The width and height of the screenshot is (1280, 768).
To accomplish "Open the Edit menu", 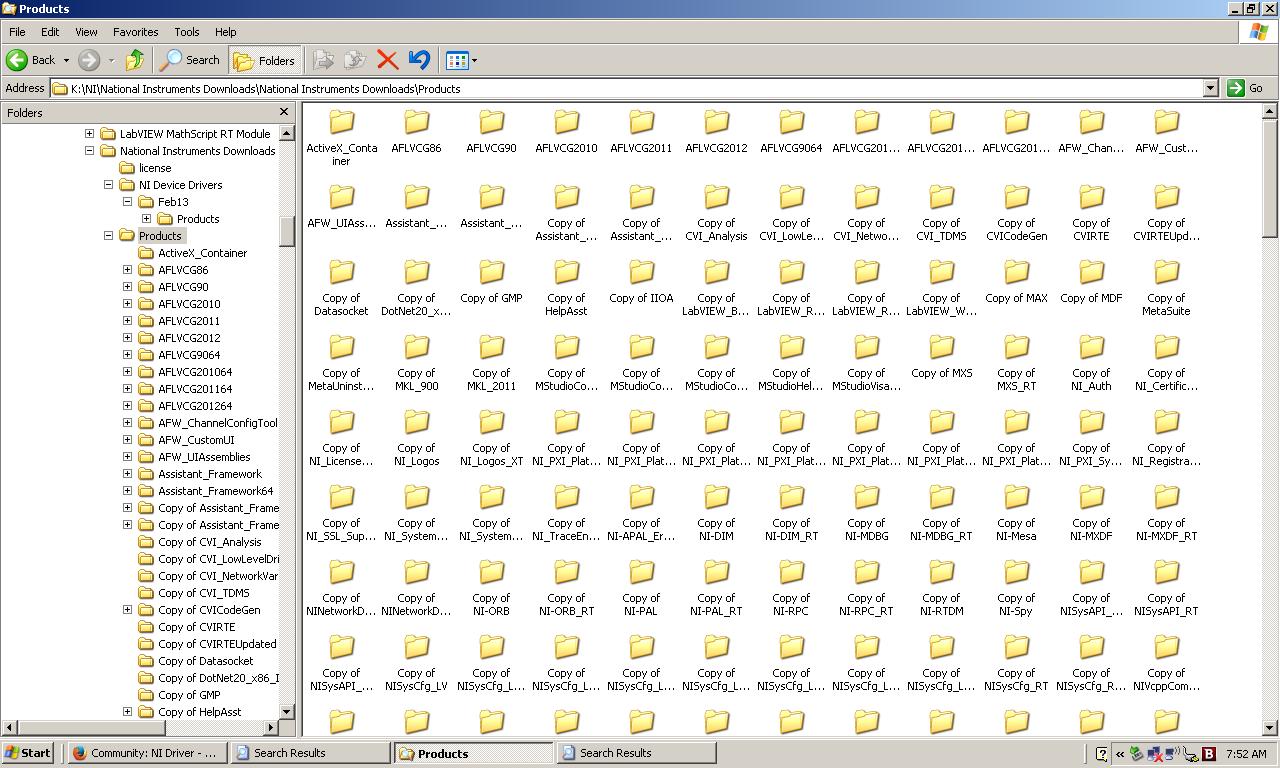I will click(50, 32).
